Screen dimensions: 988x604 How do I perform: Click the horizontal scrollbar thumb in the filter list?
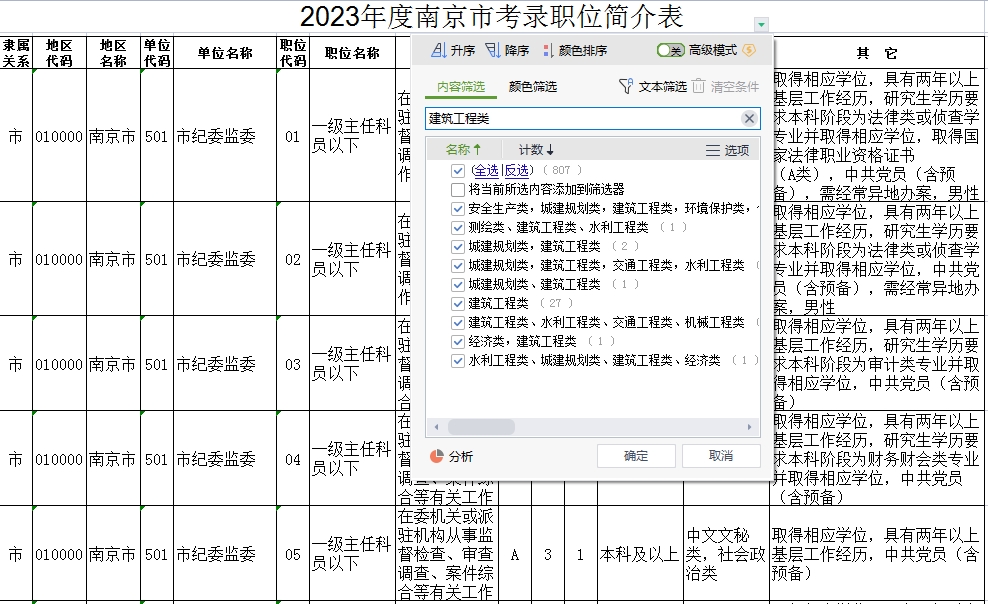click(481, 427)
